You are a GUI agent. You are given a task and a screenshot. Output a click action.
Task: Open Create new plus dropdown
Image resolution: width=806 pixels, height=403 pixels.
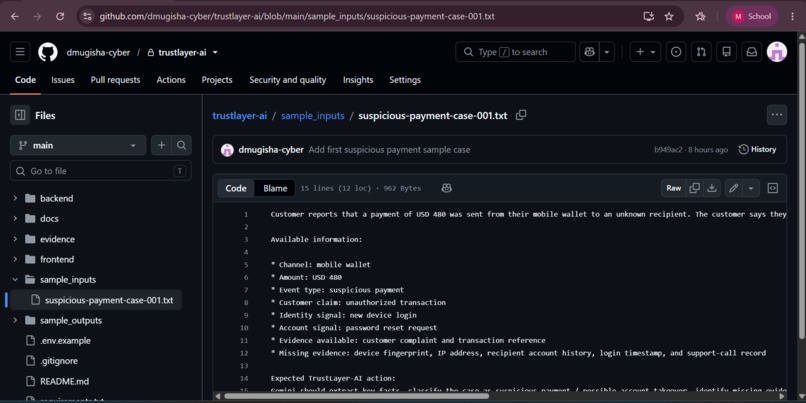[x=645, y=52]
